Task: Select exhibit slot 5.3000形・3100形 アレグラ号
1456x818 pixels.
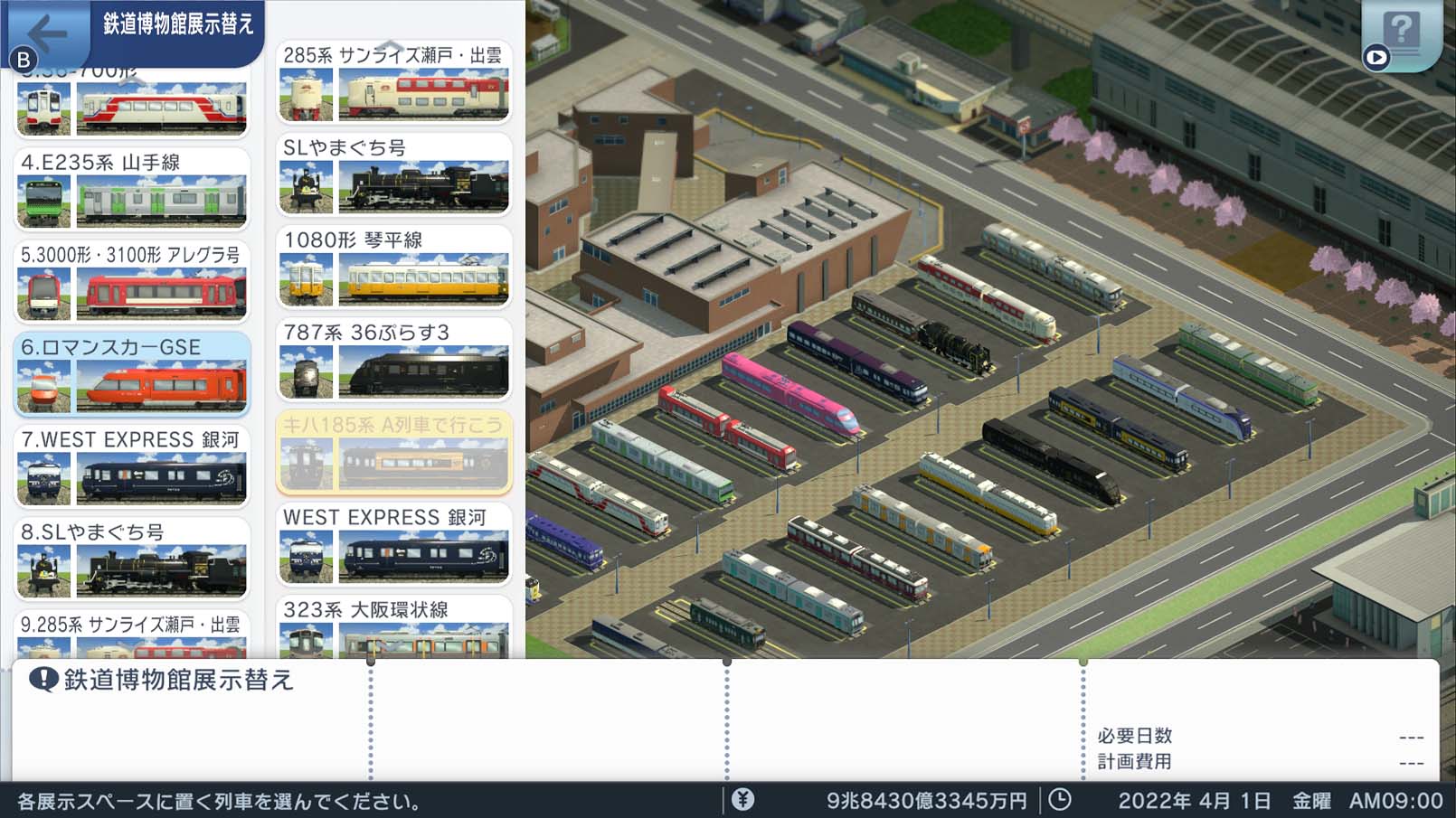Action: (x=132, y=282)
